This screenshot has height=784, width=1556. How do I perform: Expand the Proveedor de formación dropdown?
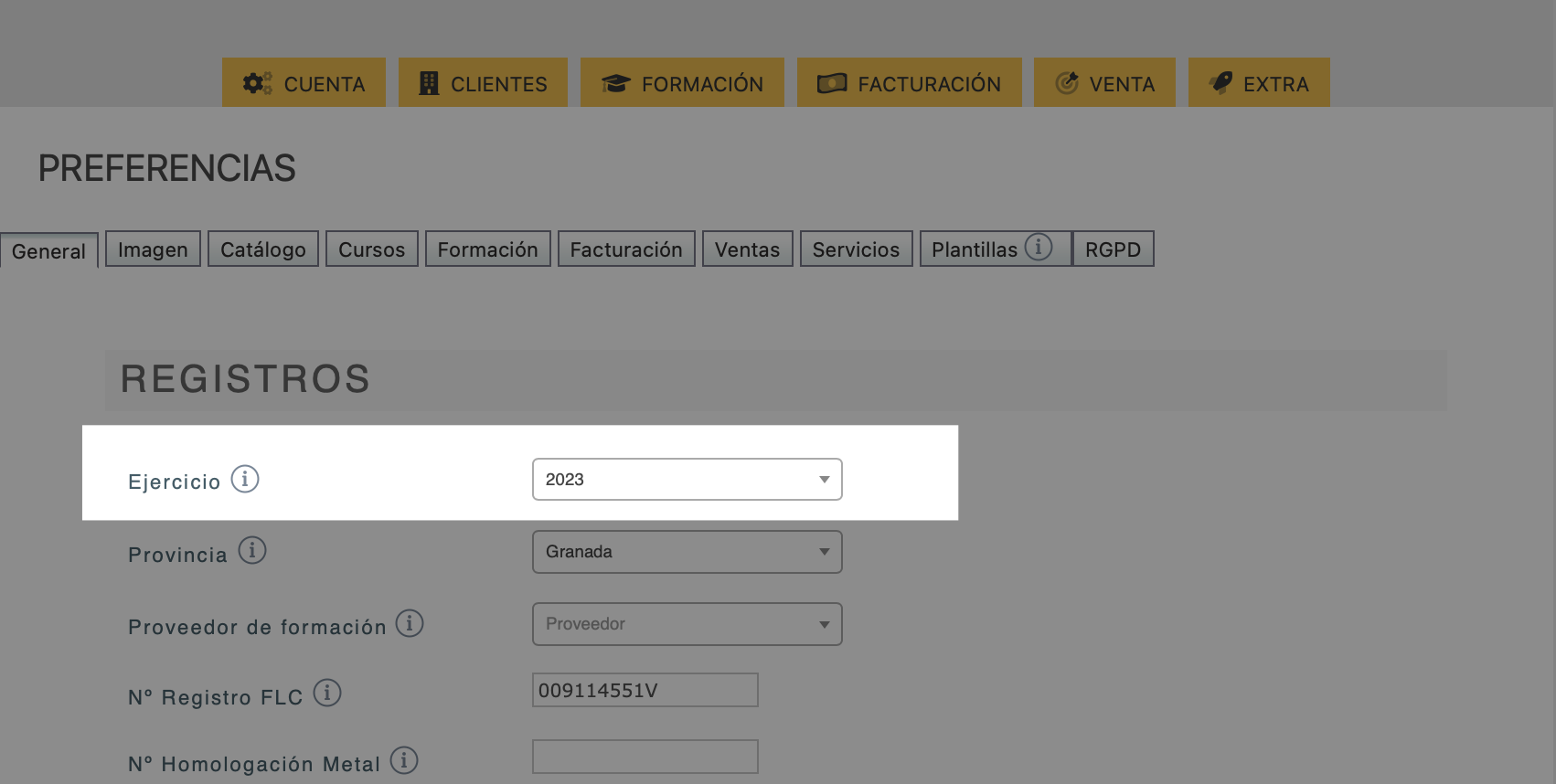coord(687,624)
